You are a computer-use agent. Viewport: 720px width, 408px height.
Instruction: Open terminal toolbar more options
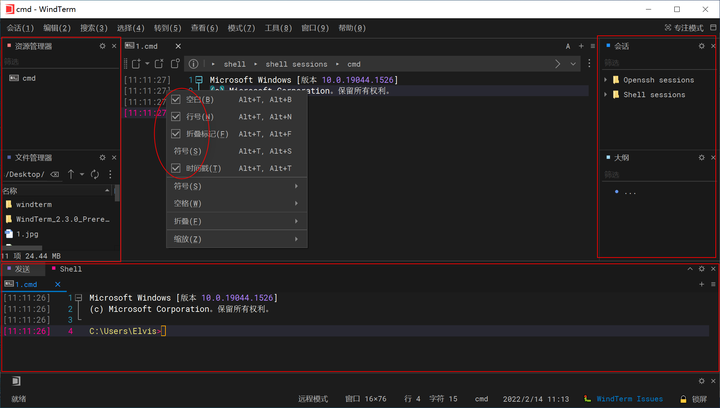pyautogui.click(x=589, y=64)
